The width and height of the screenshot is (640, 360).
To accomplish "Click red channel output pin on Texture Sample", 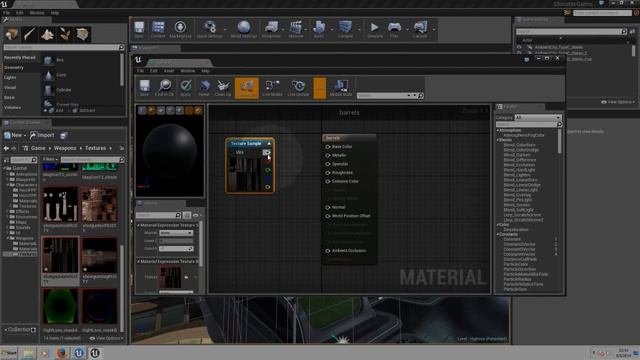I will click(x=268, y=162).
